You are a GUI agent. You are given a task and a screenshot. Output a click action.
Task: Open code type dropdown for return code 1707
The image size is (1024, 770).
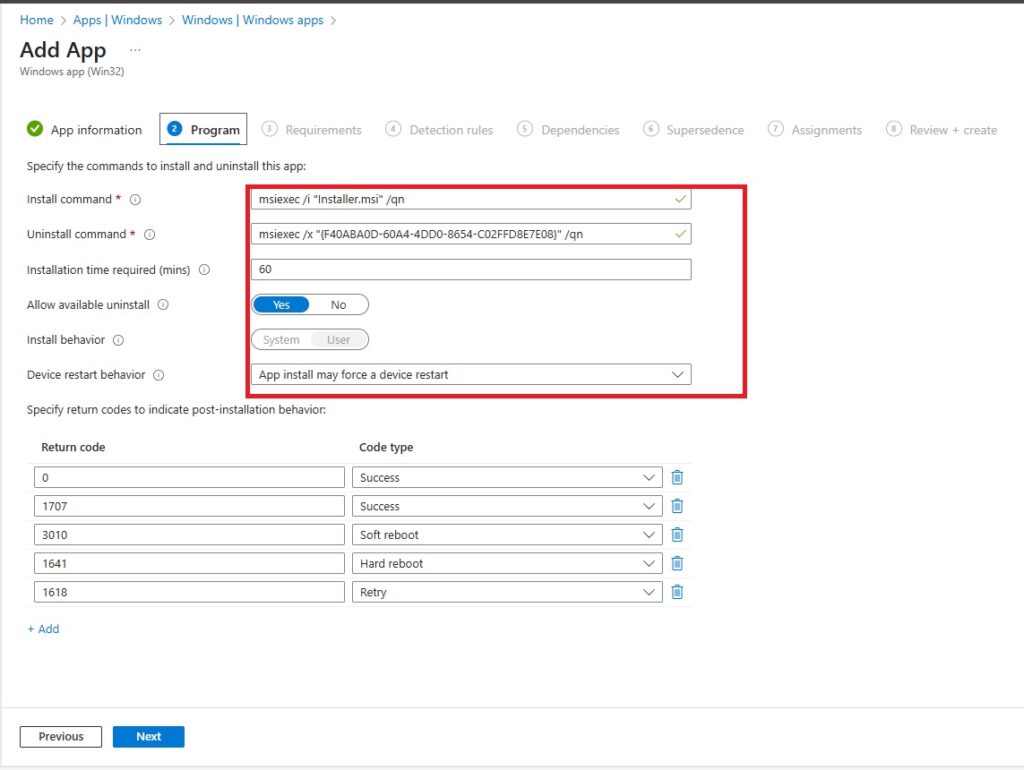click(507, 506)
